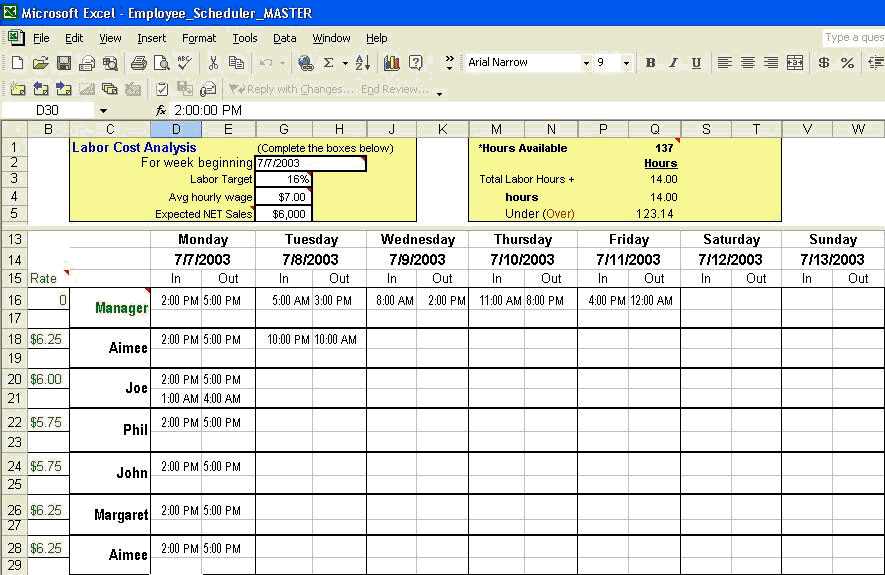Open the font size 9 dropdown arrow
885x575 pixels.
coord(626,63)
